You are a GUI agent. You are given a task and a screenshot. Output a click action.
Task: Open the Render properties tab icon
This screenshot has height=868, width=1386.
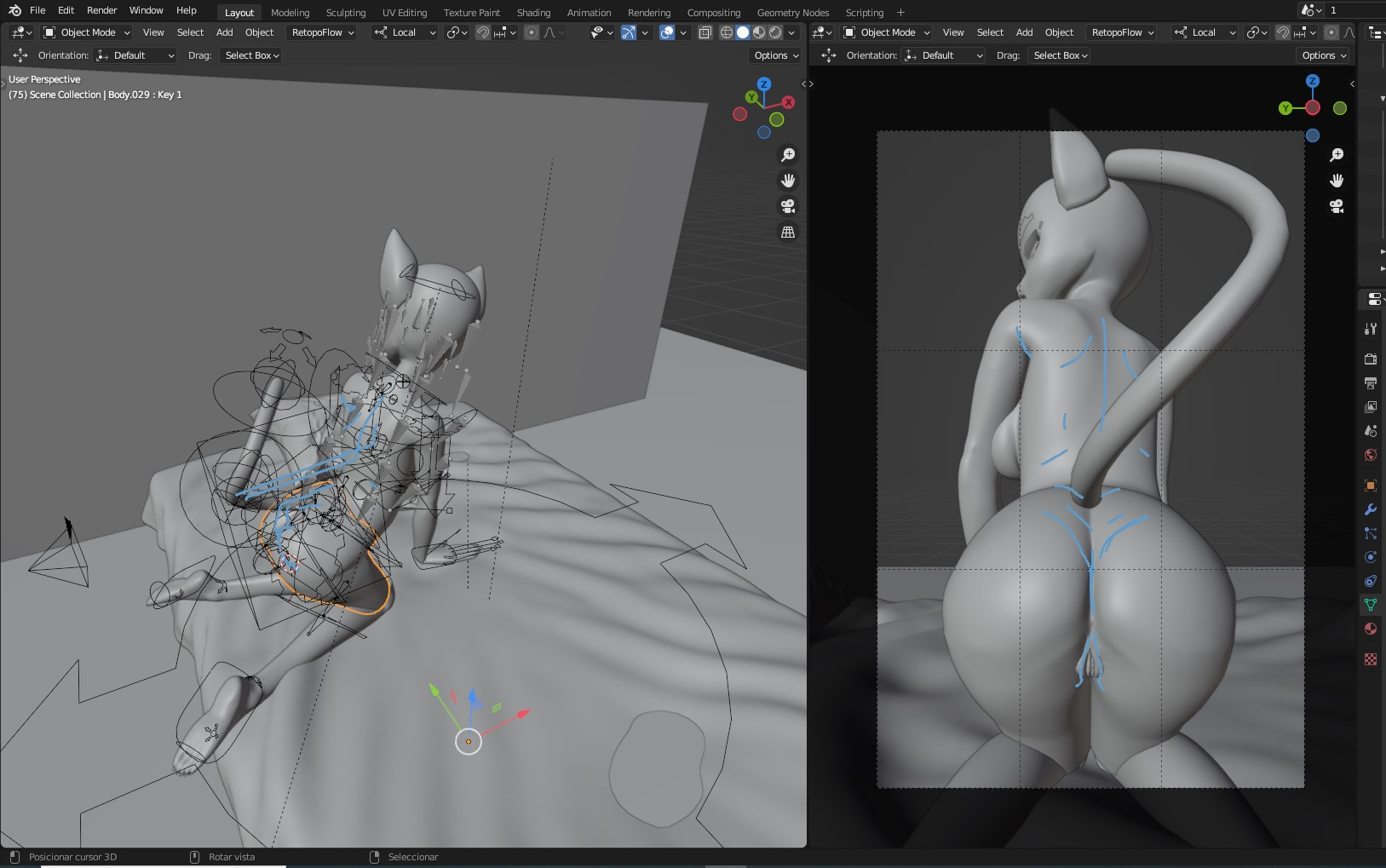tap(1371, 359)
